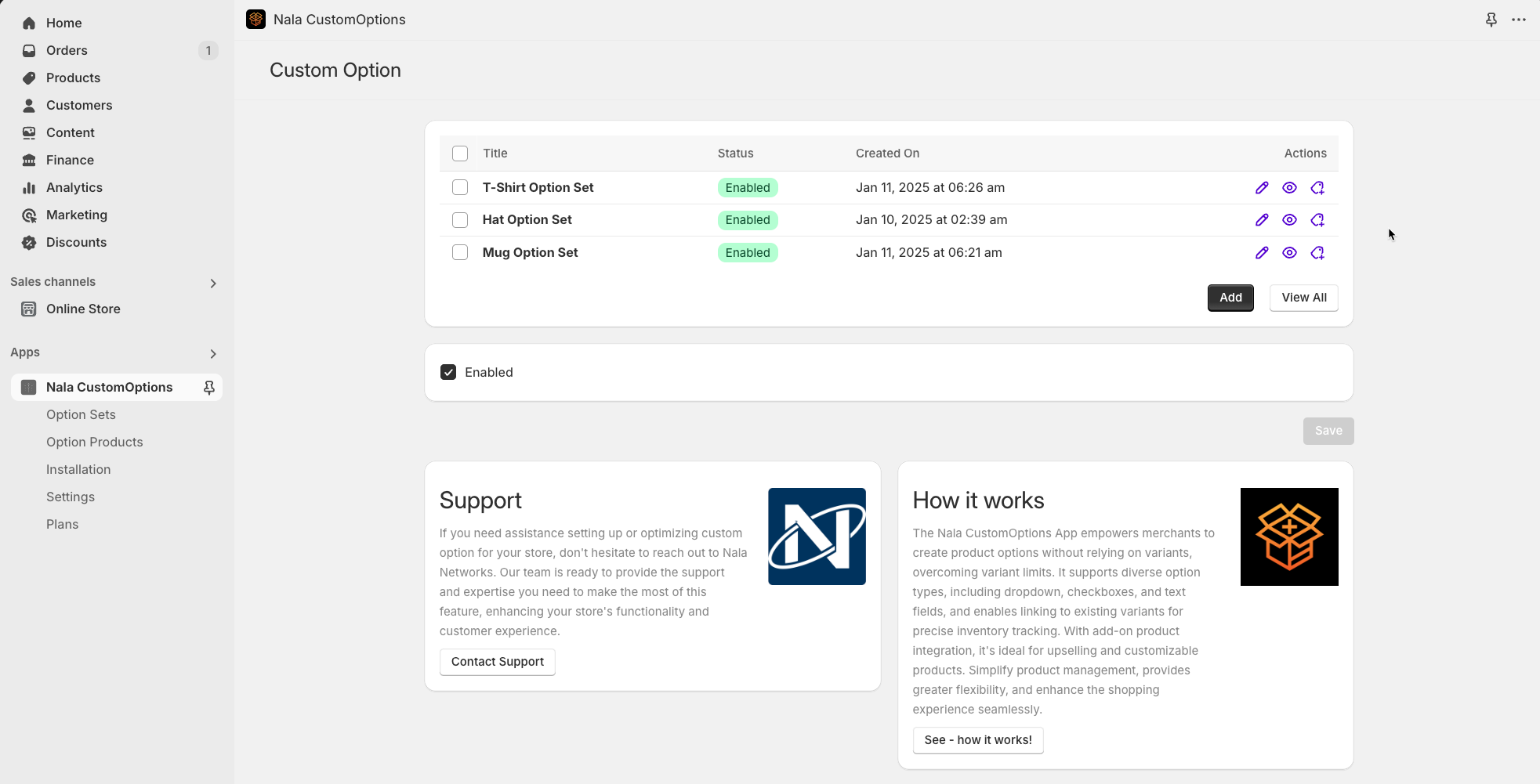Viewport: 1540px width, 784px height.
Task: Go to Analytics in sidebar
Action: click(x=74, y=188)
